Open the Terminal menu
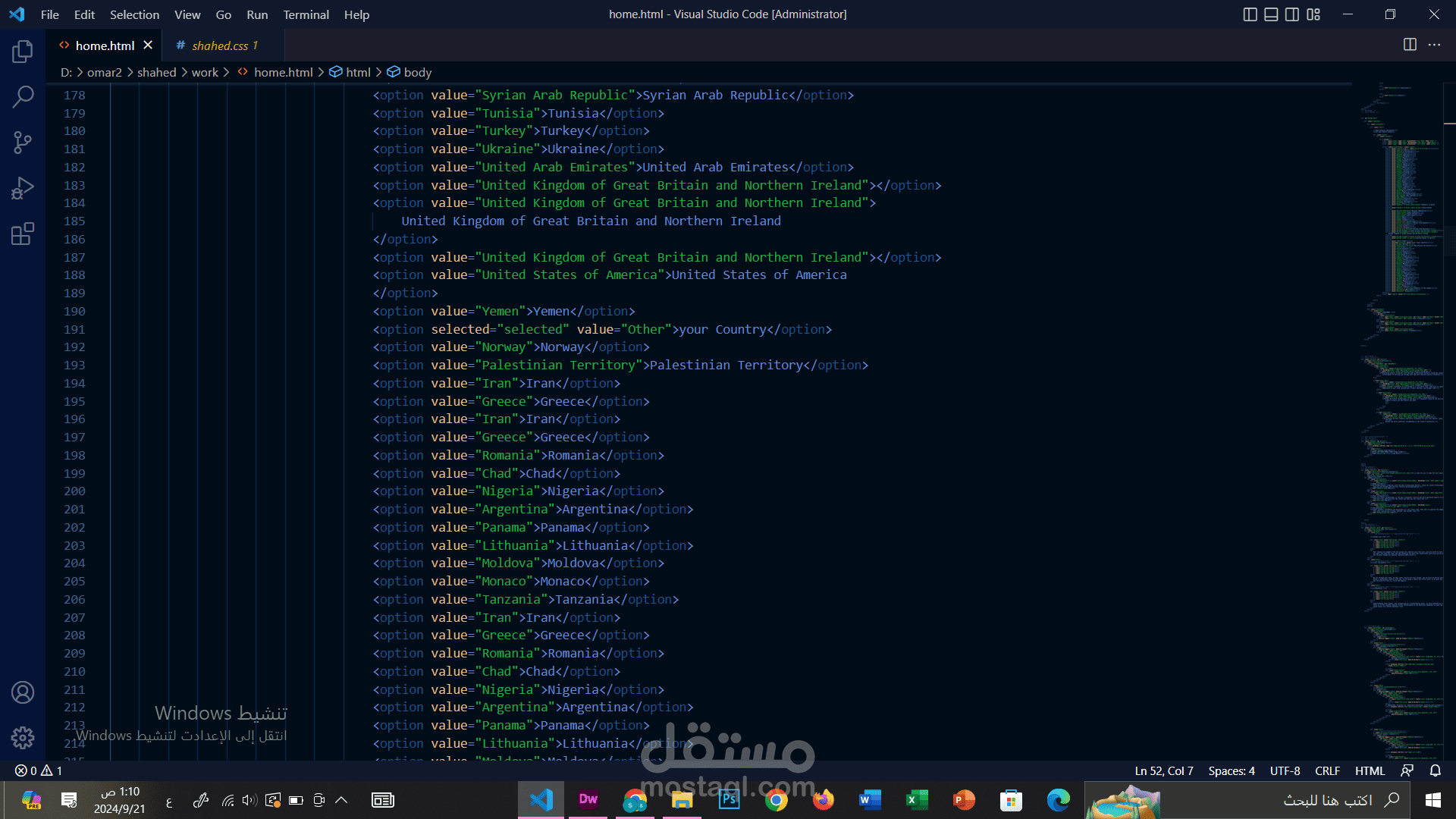The width and height of the screenshot is (1456, 819). point(306,14)
